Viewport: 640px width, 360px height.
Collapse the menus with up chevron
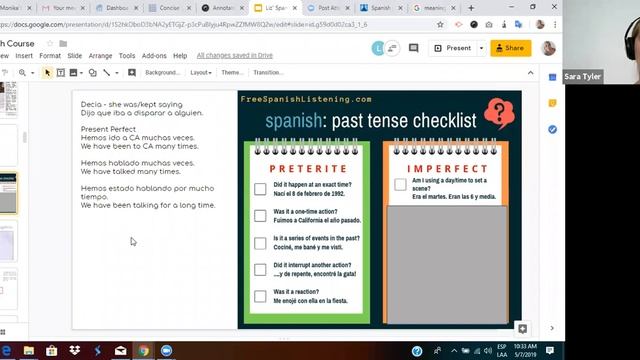point(531,73)
